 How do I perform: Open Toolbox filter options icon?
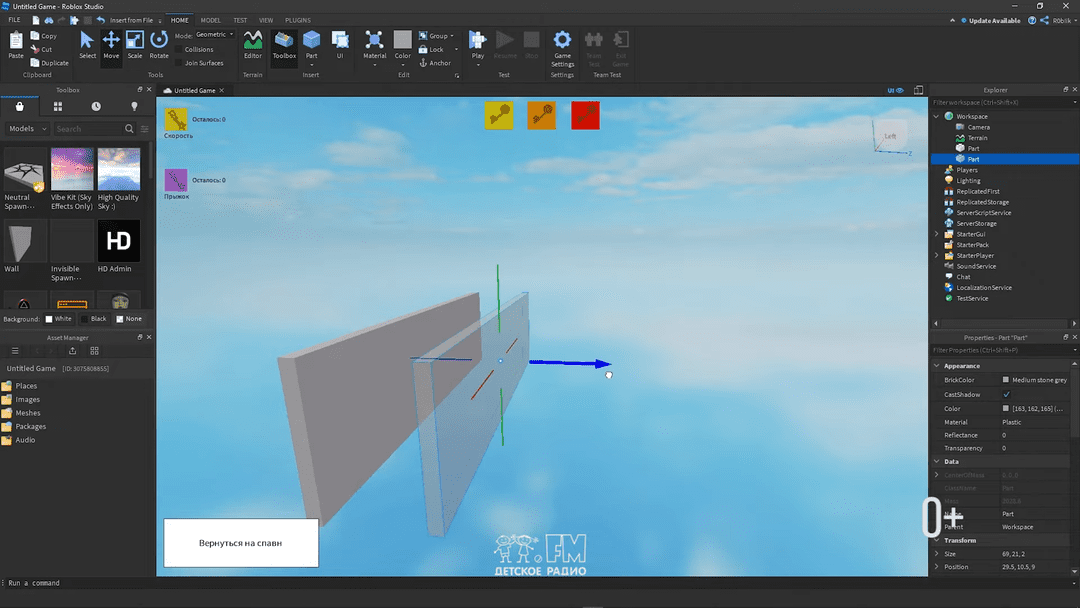tap(145, 129)
